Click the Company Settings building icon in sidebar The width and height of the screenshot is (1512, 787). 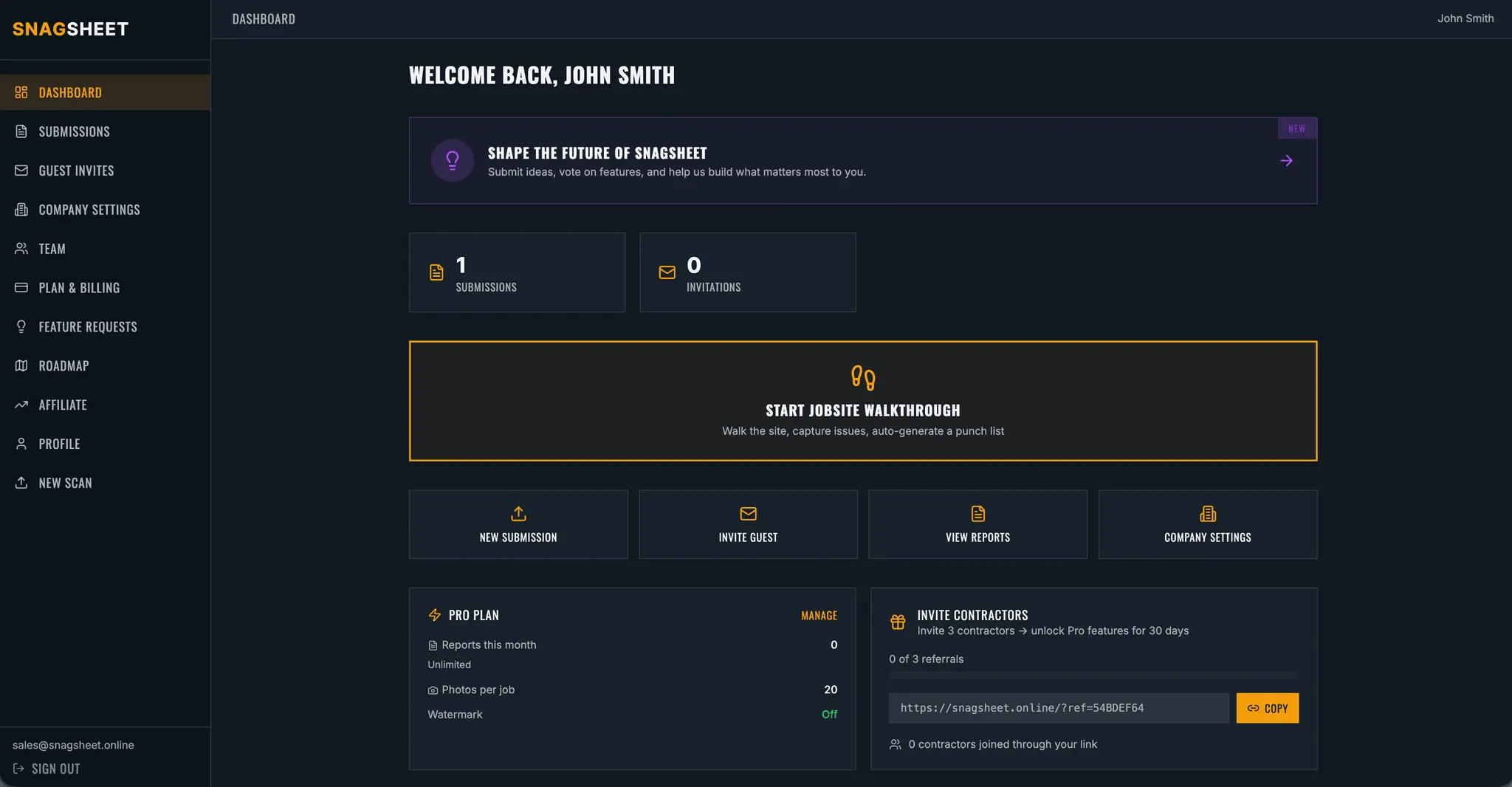[x=21, y=210]
